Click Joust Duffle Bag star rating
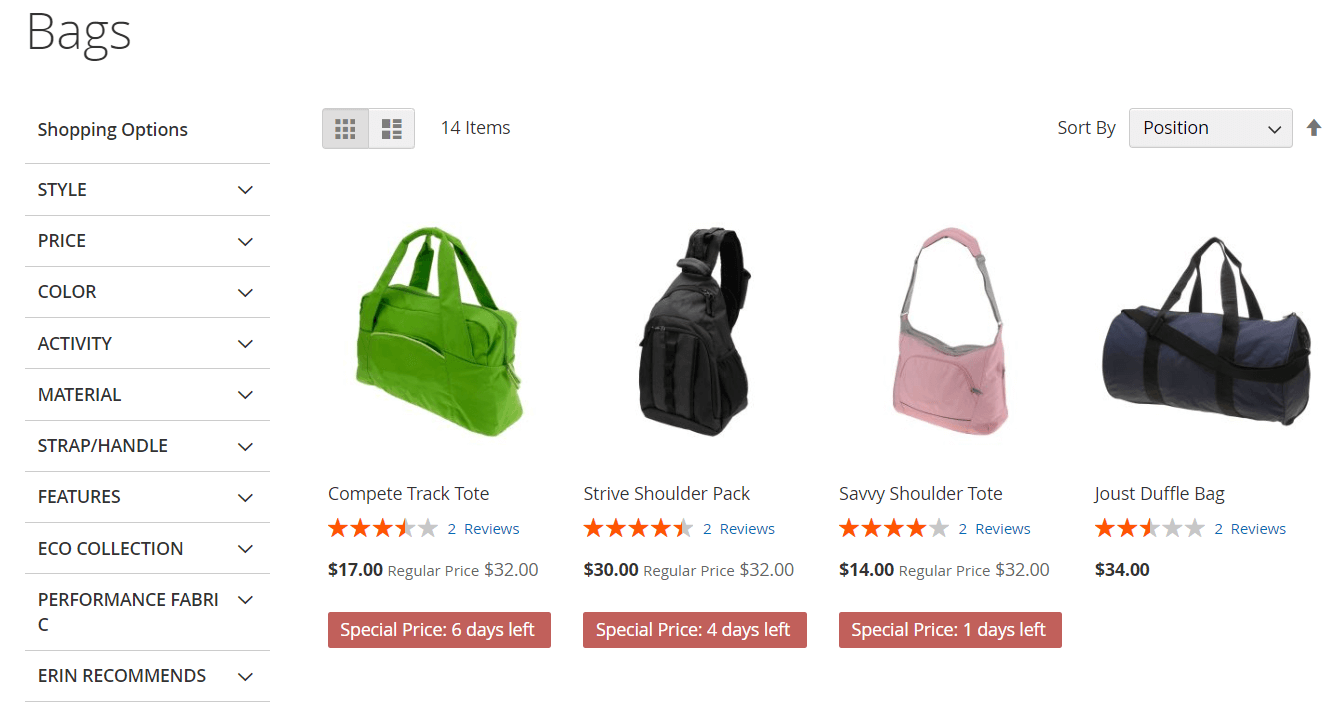This screenshot has width=1335, height=711. [x=1150, y=528]
